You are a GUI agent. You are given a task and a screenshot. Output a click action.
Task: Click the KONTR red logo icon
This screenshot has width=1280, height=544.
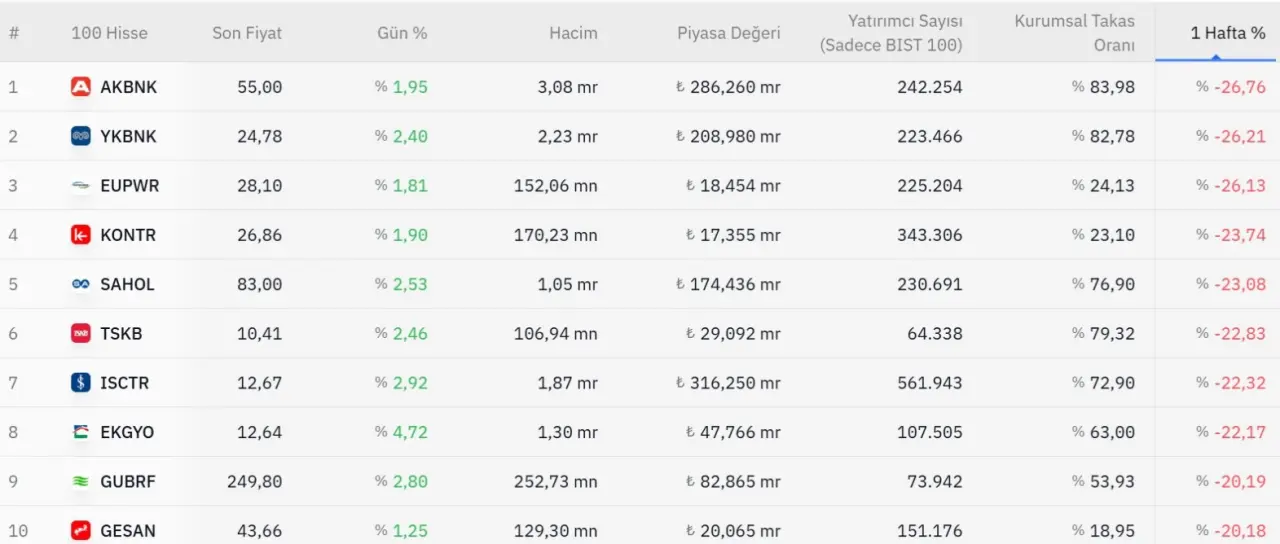pyautogui.click(x=81, y=235)
